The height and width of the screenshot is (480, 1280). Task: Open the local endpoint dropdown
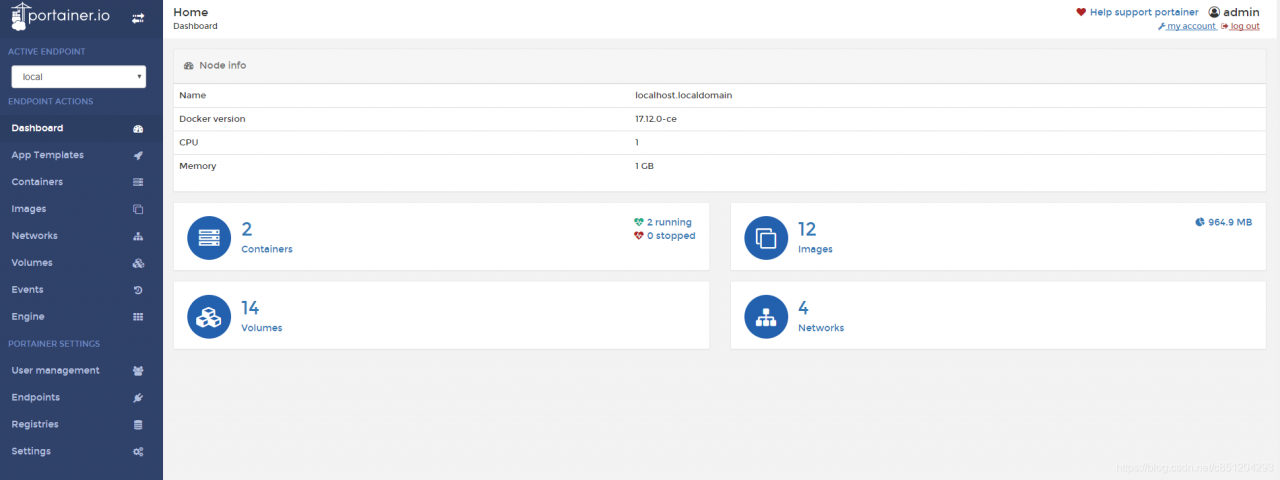coord(78,76)
